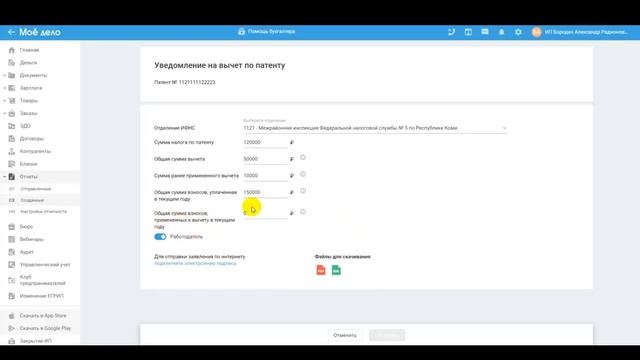The image size is (640, 360).
Task: Click the phone call icon in header
Action: point(451,32)
